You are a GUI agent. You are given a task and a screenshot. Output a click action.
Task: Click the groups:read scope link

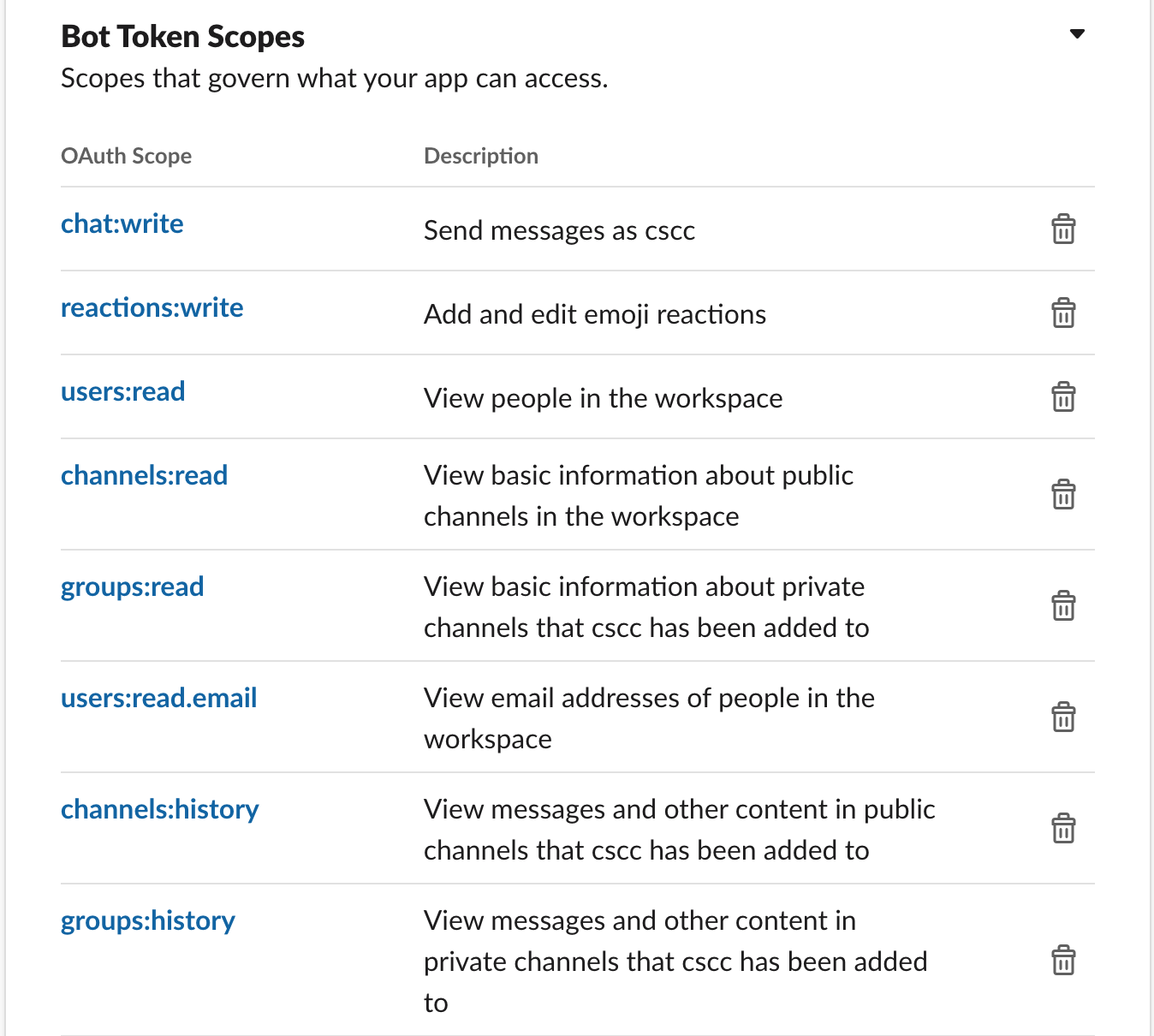[132, 587]
